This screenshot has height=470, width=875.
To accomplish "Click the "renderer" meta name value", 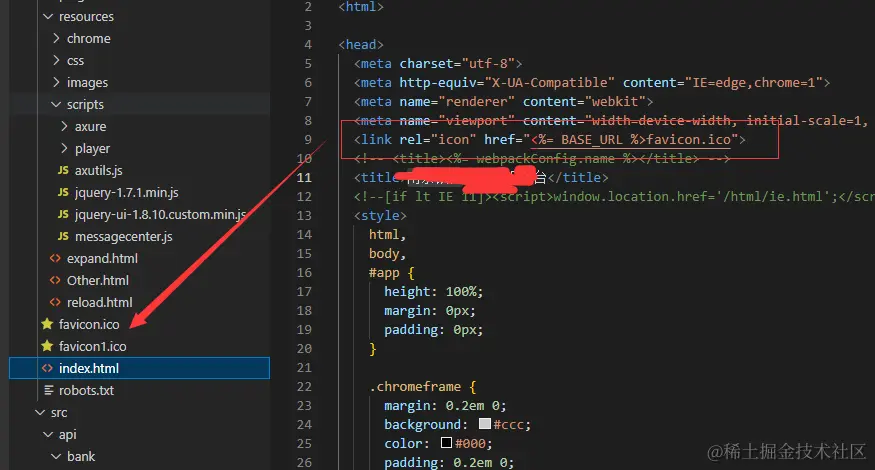I will (477, 102).
